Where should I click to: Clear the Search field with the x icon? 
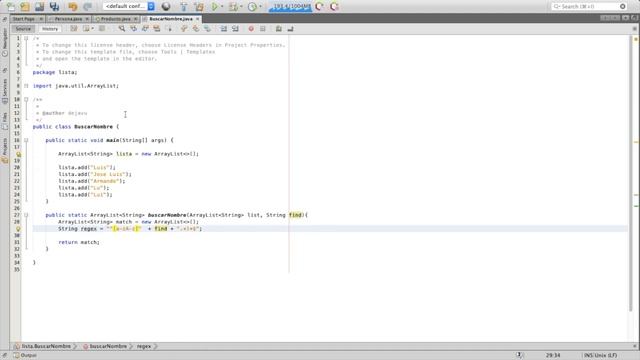point(622,7)
